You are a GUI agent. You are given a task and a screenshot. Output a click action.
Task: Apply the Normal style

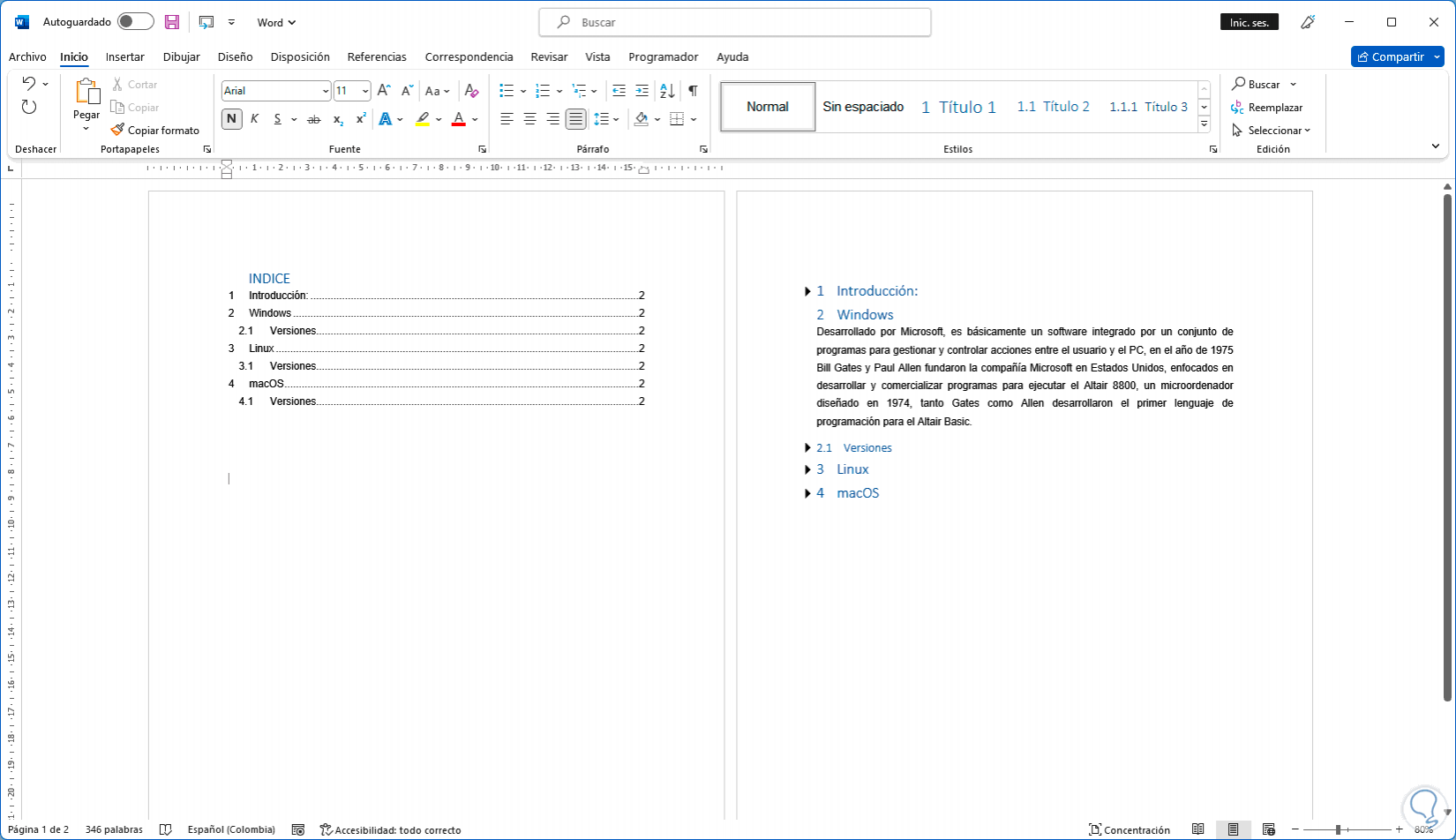pyautogui.click(x=768, y=107)
